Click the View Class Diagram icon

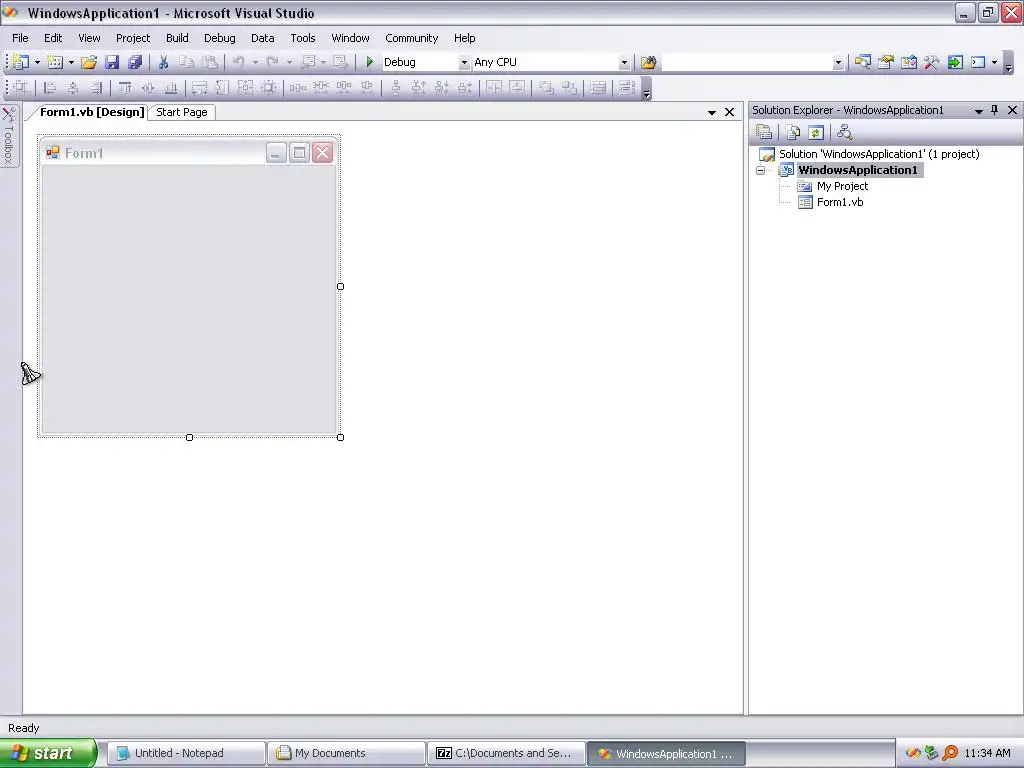click(x=844, y=133)
